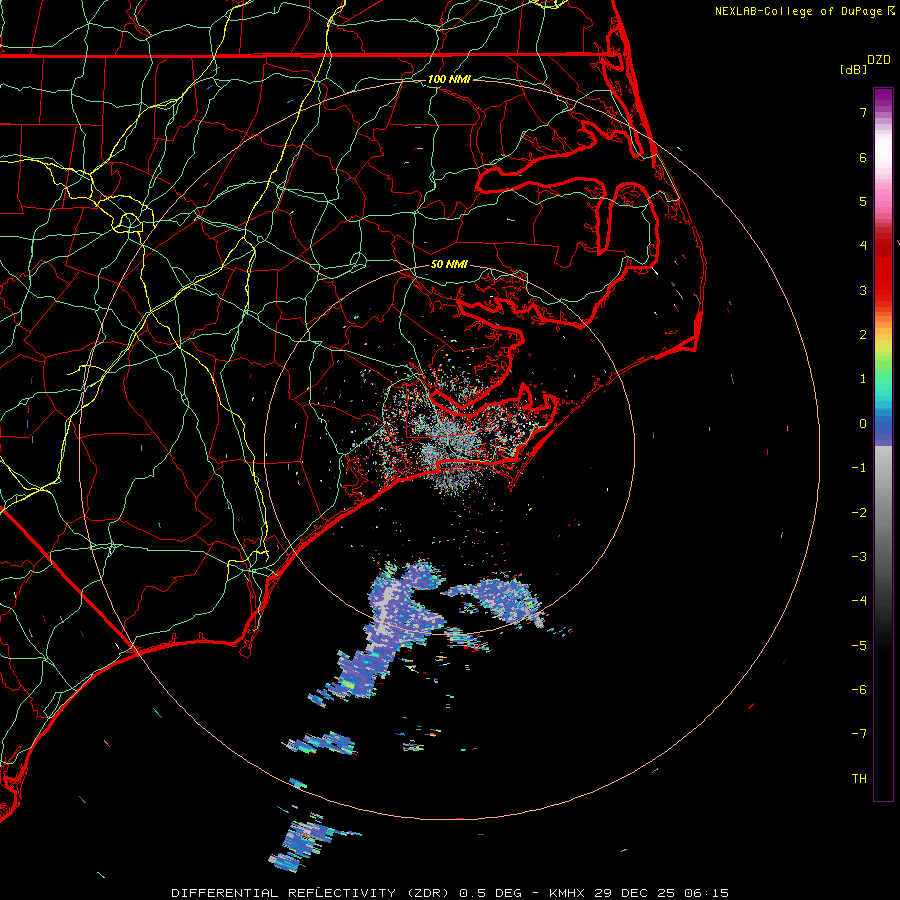This screenshot has height=900, width=900.
Task: Click the 3 value on color scale
Action: 863,290
